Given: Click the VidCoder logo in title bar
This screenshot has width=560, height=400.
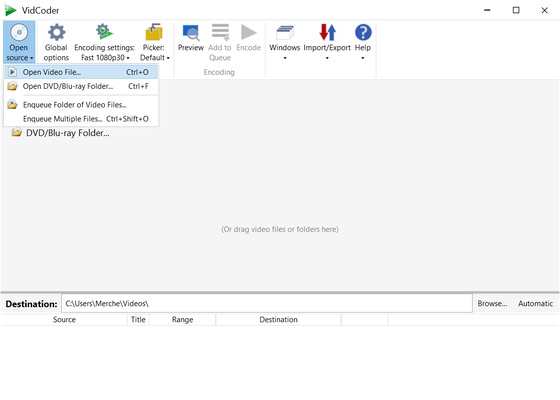Looking at the screenshot, I should point(10,10).
